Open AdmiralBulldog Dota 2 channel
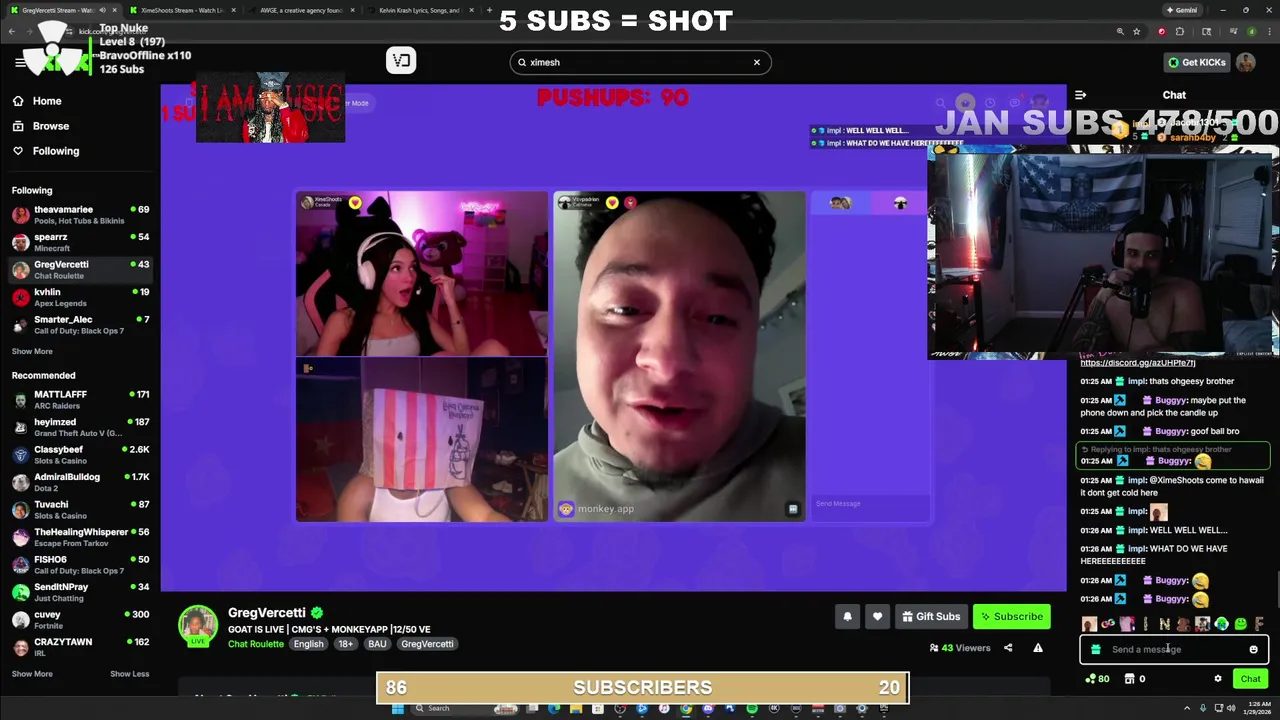This screenshot has height=720, width=1280. tap(80, 482)
